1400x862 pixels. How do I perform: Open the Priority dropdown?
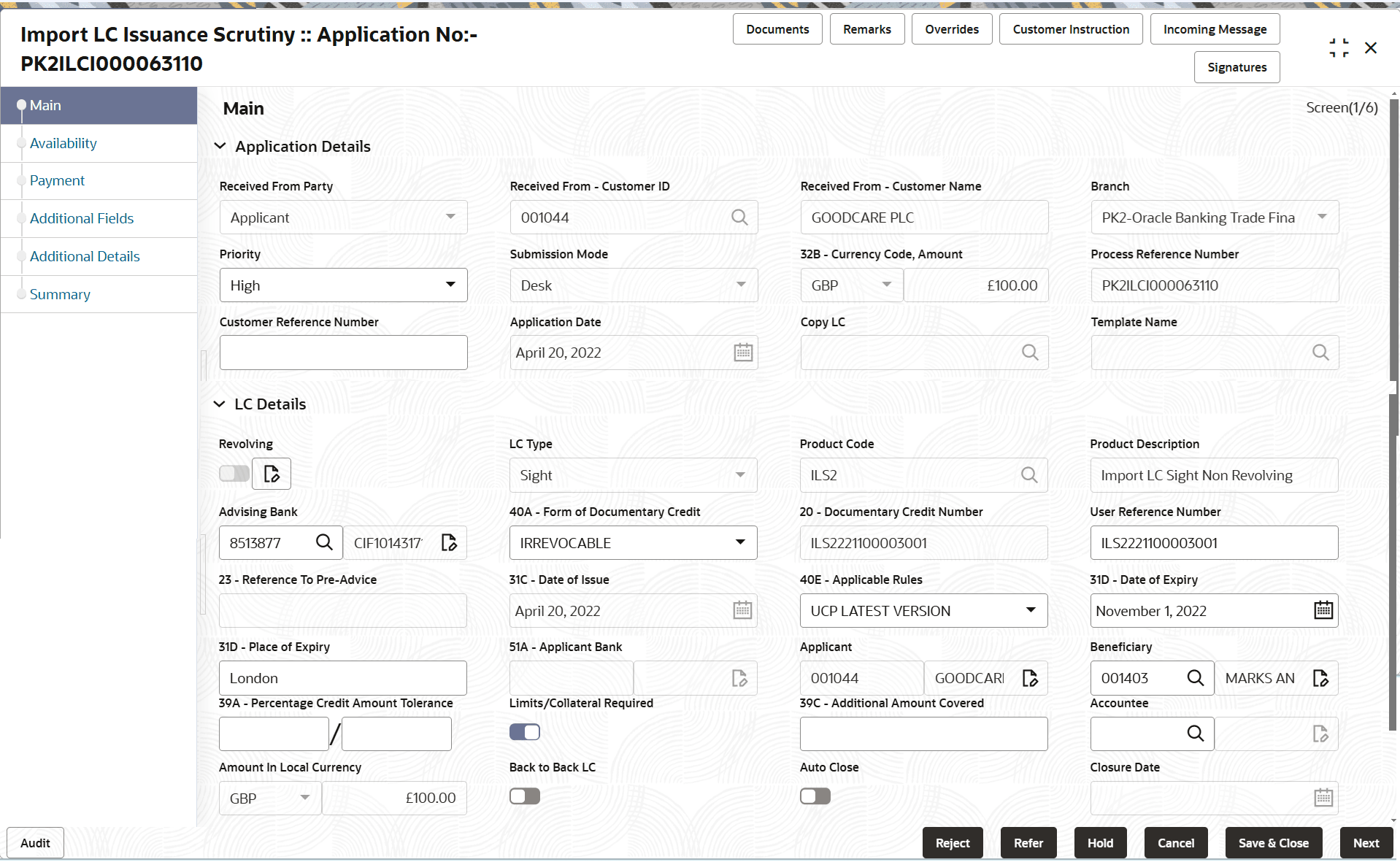pos(343,285)
